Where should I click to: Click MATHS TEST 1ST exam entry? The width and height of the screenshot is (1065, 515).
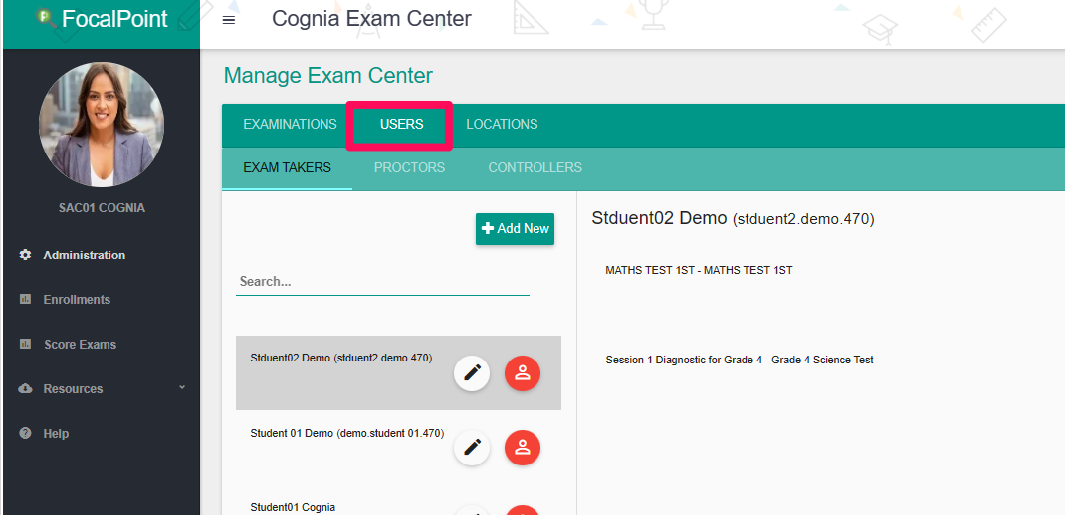(699, 270)
